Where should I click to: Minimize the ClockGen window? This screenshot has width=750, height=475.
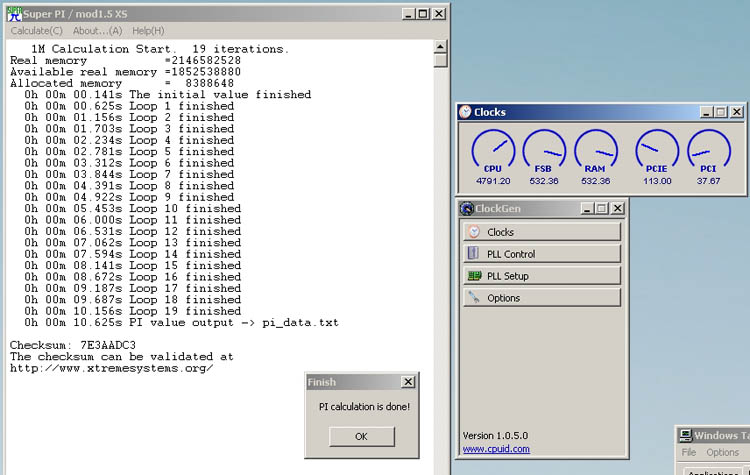[x=587, y=209]
